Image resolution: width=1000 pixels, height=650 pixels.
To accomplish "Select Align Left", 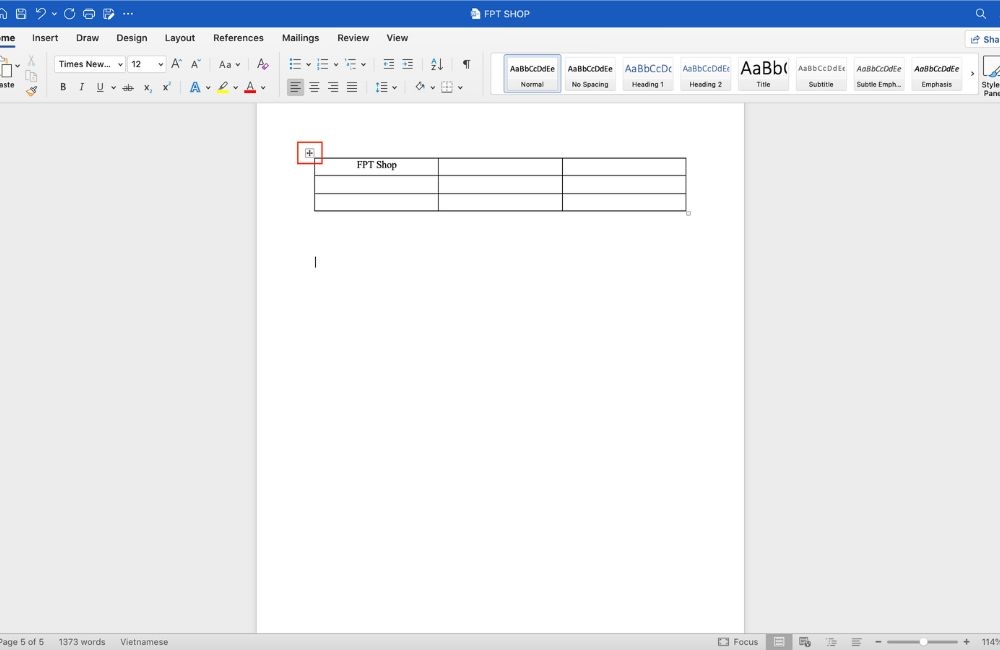I will tap(295, 87).
